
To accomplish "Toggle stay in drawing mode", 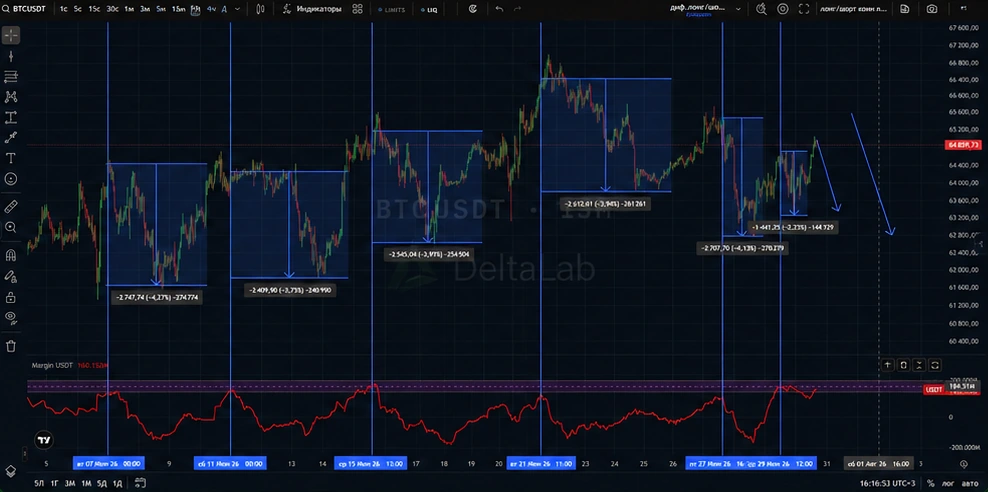I will pos(11,276).
